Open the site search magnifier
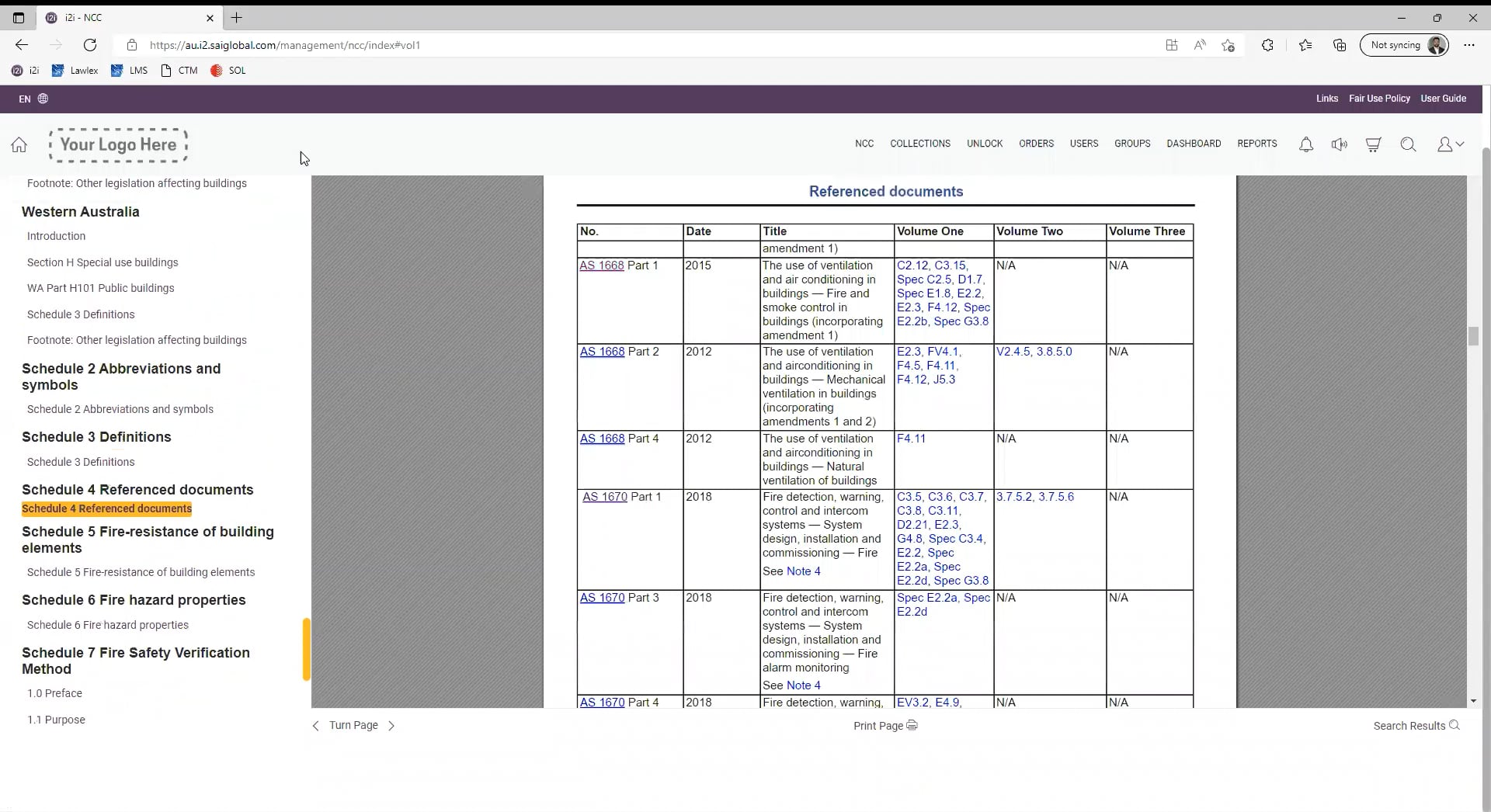This screenshot has width=1491, height=812. (1408, 144)
